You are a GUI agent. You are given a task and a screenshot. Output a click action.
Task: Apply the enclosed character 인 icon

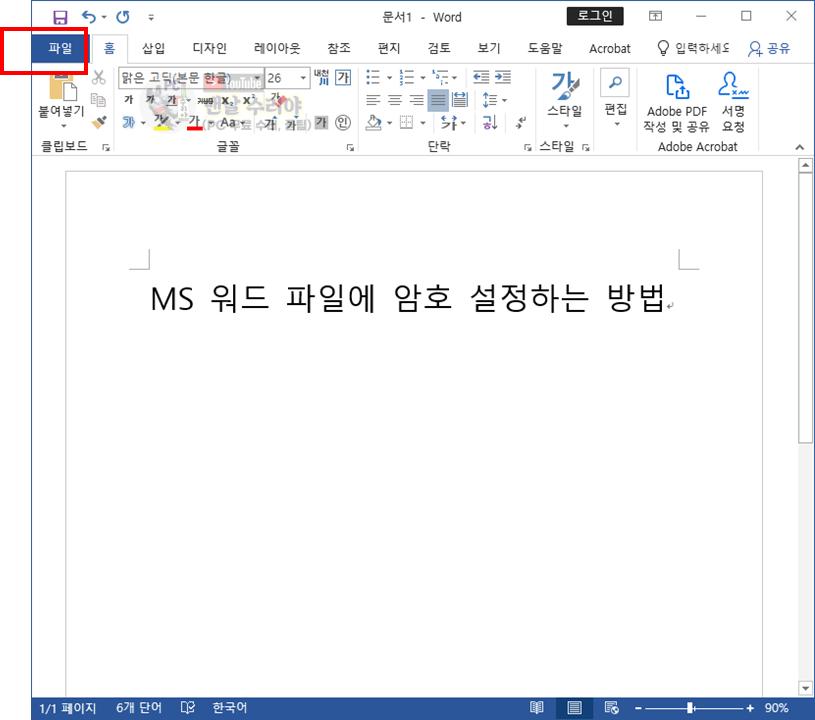343,123
